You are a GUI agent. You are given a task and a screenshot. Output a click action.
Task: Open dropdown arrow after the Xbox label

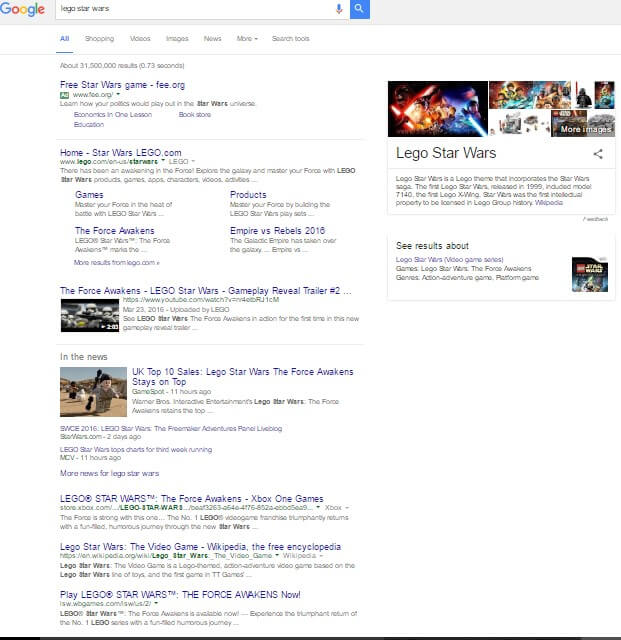(347, 507)
